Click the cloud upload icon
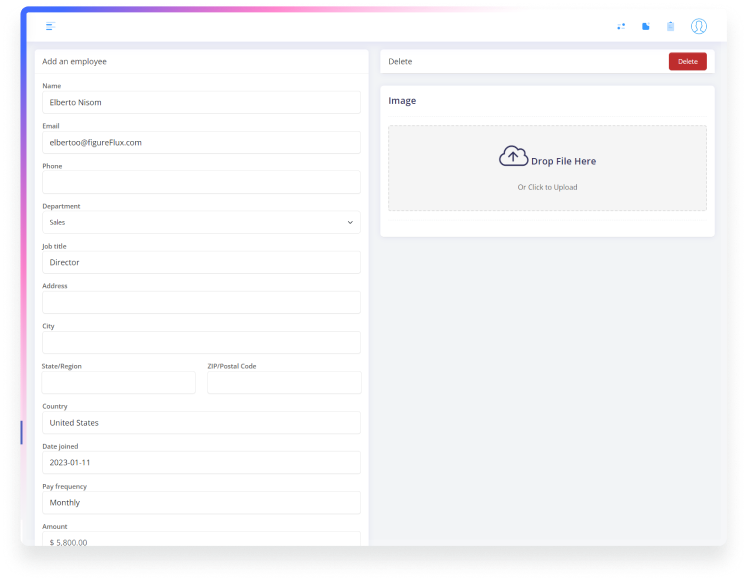 point(513,157)
